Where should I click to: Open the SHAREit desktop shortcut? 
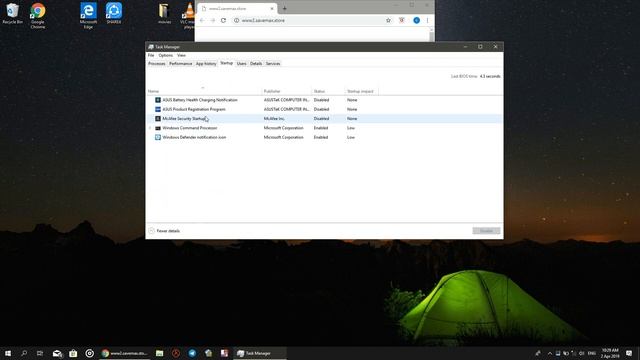113,13
